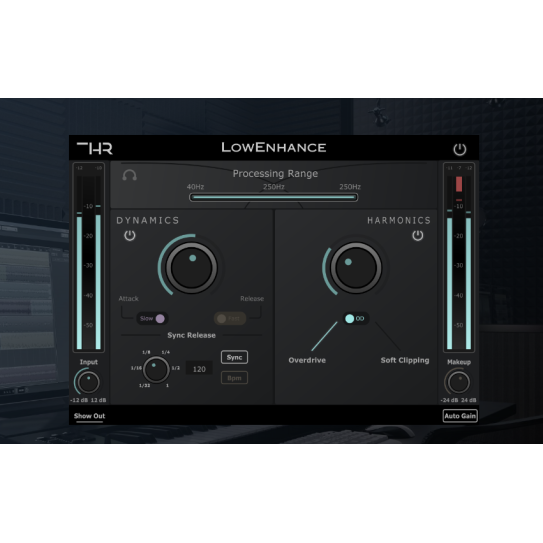Click the LowEnhance title text
543x543 pixels.
[274, 148]
